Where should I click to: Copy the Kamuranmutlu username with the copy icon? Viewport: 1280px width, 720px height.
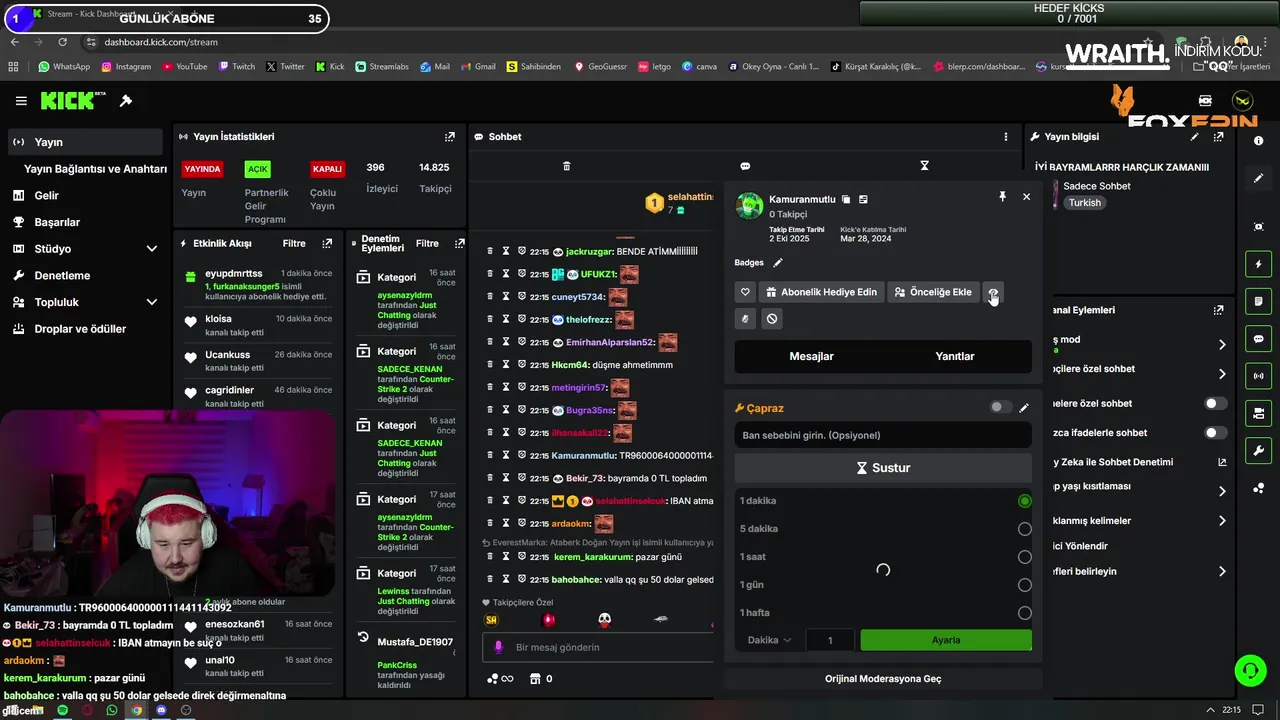(x=846, y=200)
